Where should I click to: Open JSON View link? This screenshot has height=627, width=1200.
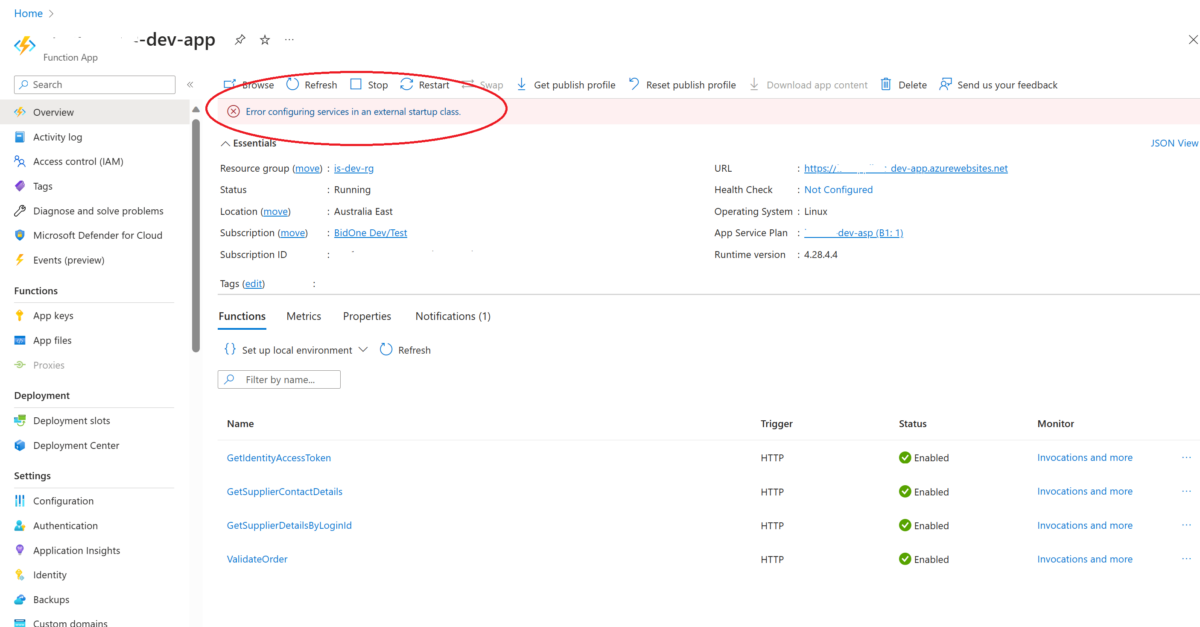(x=1174, y=144)
